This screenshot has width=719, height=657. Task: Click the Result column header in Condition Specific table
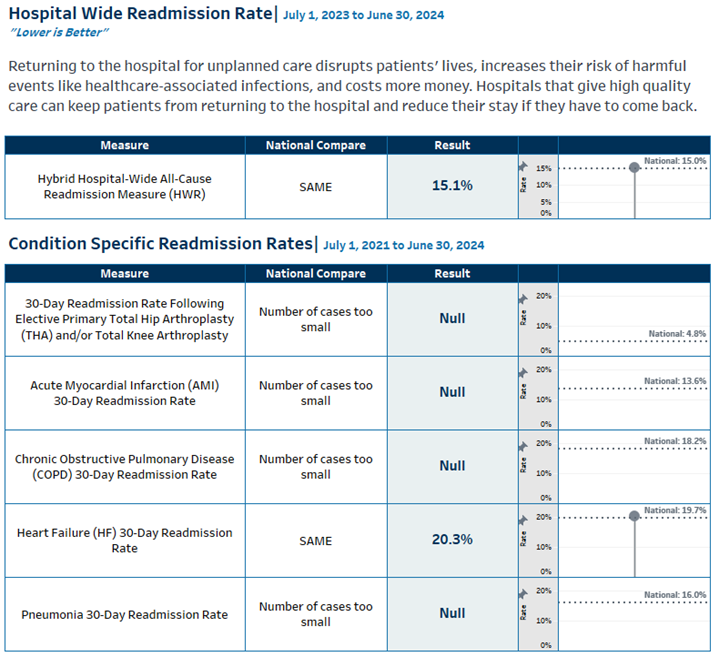[x=452, y=273]
